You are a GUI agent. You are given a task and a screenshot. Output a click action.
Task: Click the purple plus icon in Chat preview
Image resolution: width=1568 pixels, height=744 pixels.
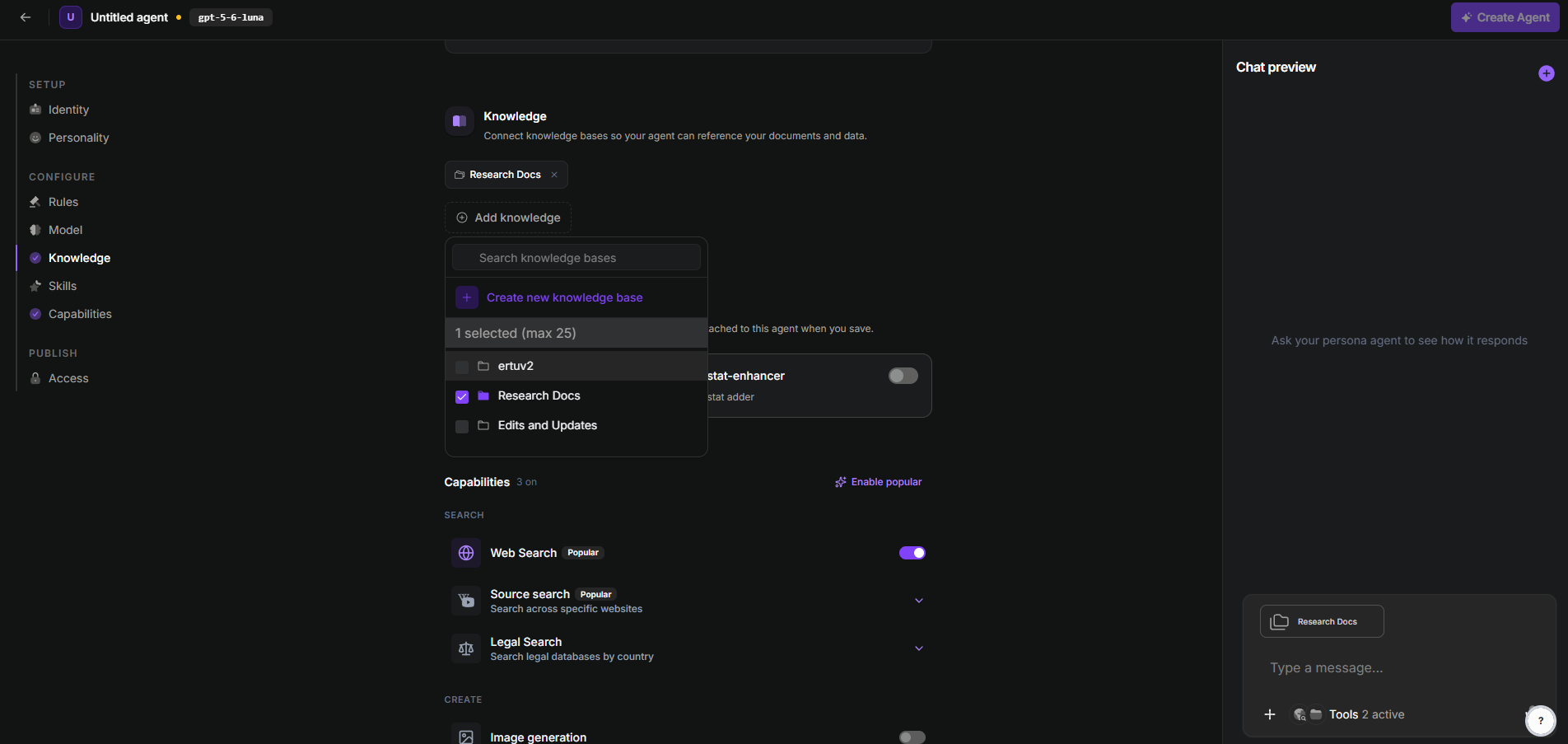(x=1546, y=73)
